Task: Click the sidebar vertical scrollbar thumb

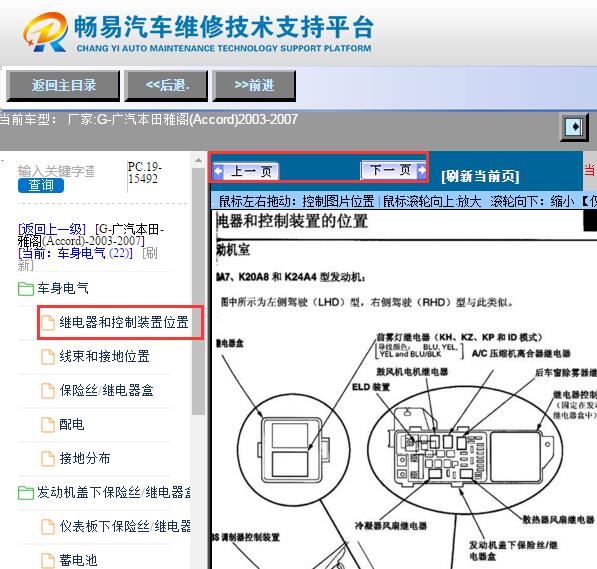Action: click(198, 291)
